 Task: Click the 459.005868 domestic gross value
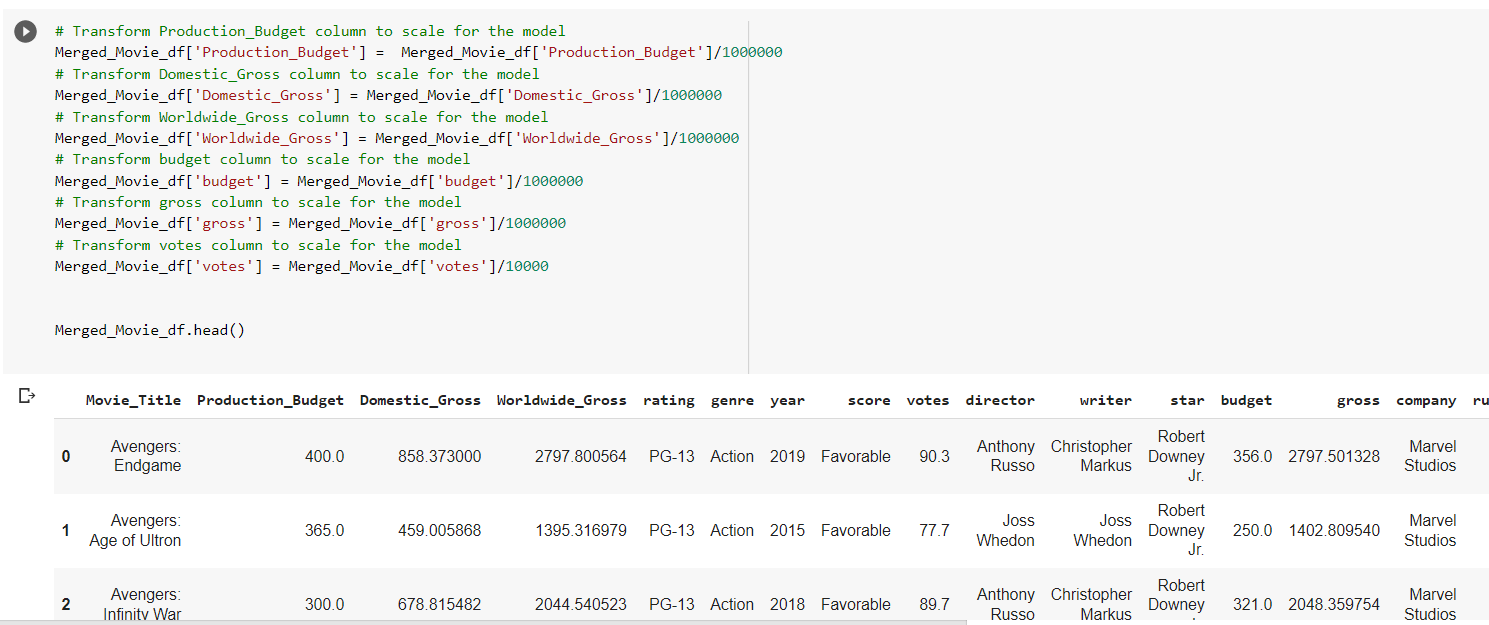439,530
